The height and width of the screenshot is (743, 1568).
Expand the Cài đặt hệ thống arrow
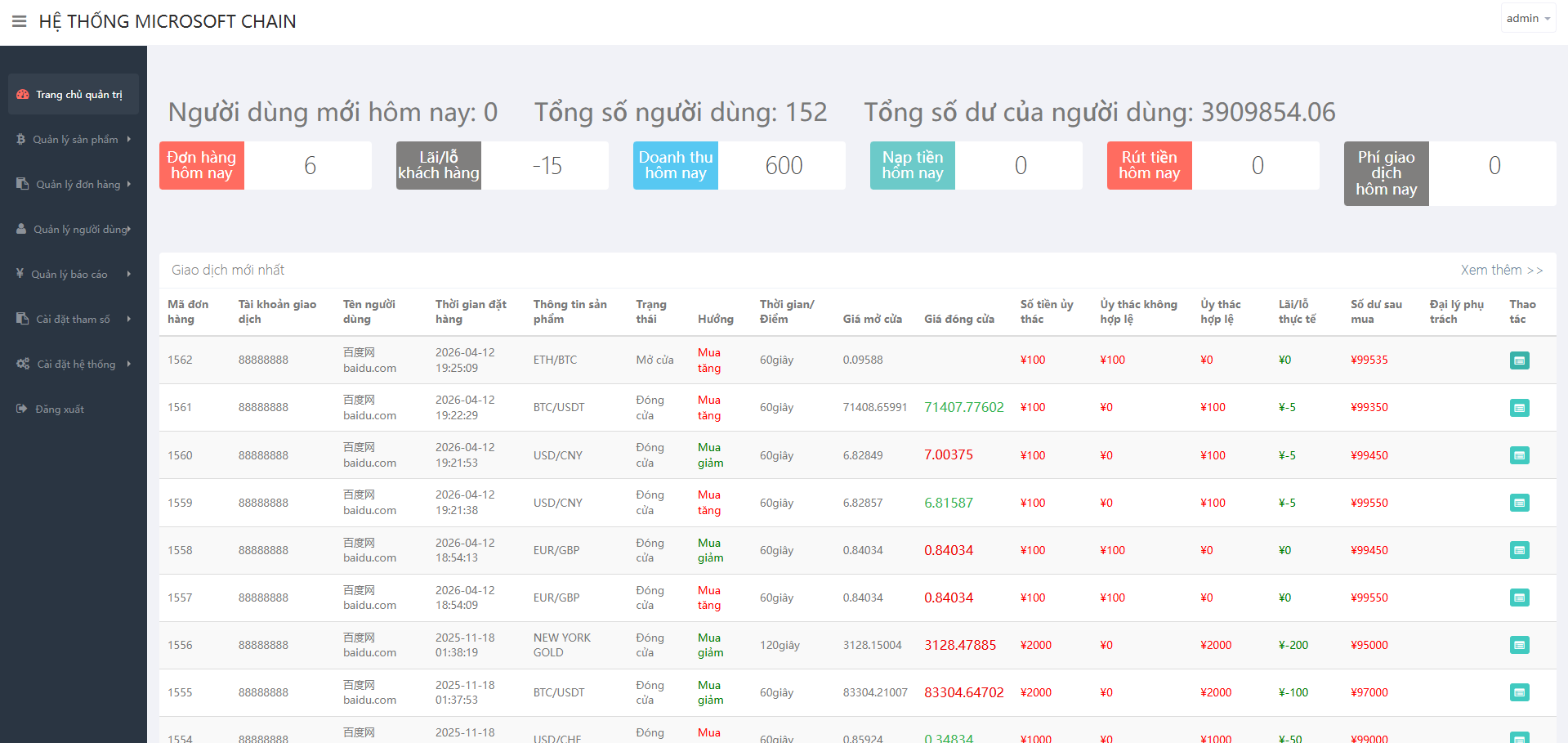[x=129, y=365]
